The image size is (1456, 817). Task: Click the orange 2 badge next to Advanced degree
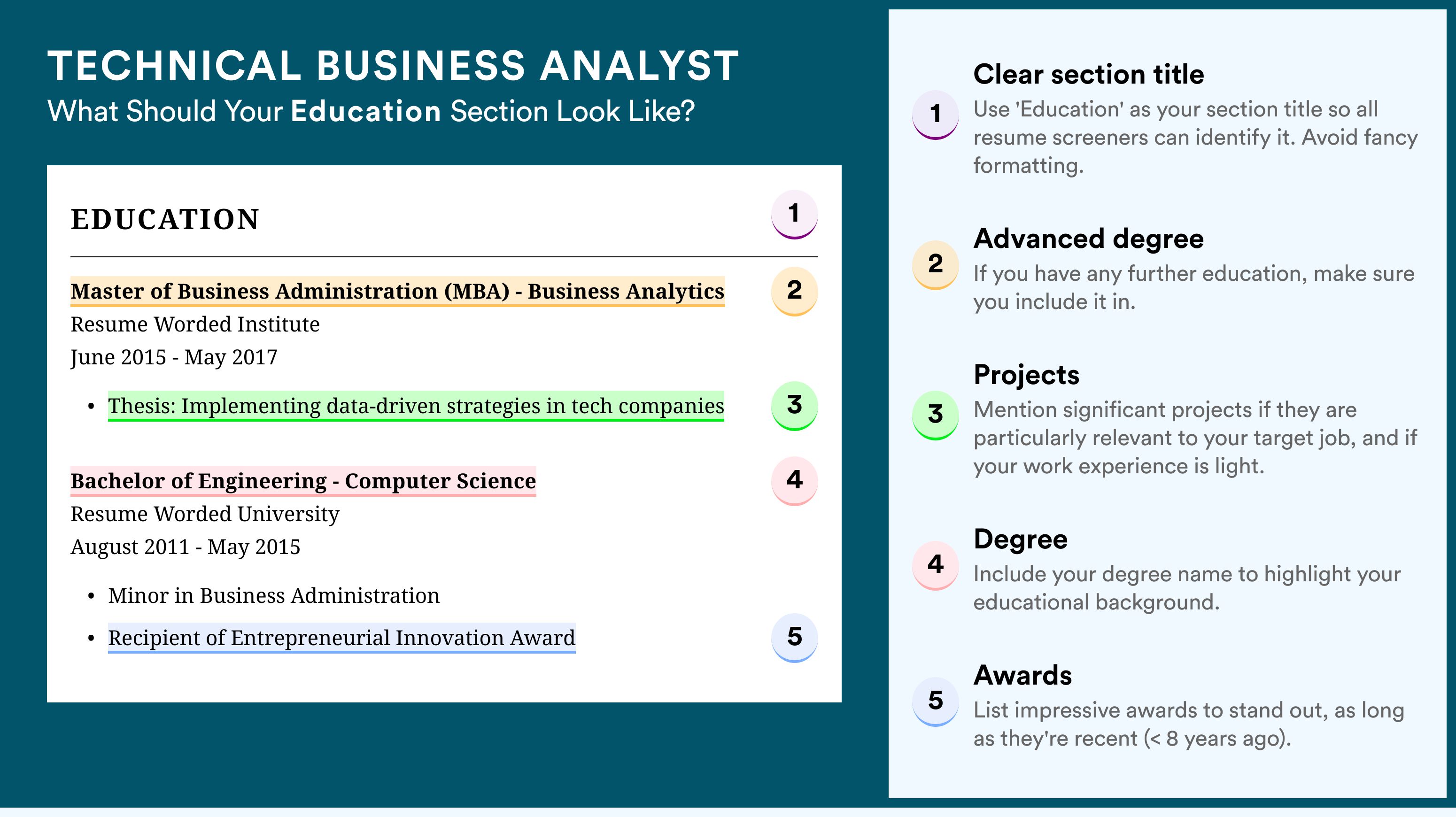pos(936,265)
